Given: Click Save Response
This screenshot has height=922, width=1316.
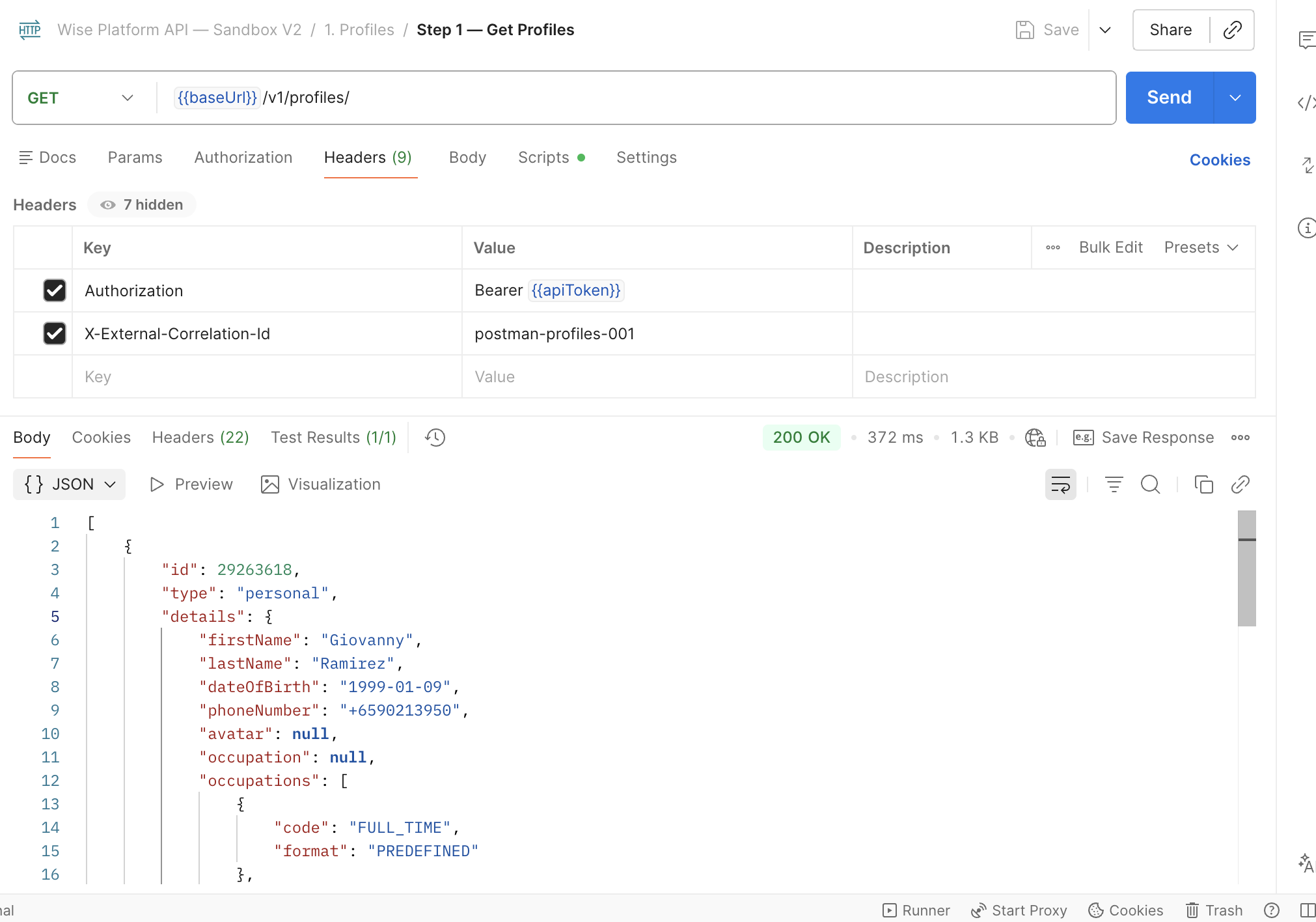Looking at the screenshot, I should (1144, 438).
